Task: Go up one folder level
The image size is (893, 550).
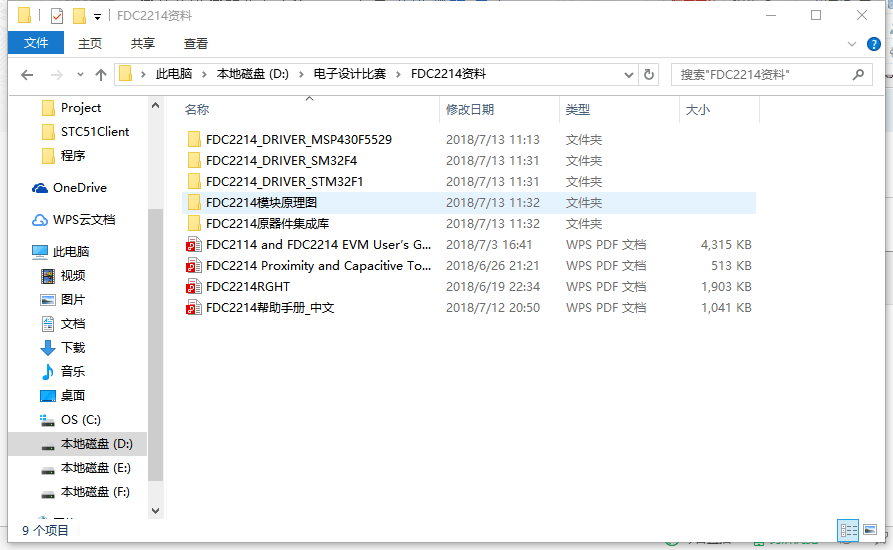Action: click(101, 75)
